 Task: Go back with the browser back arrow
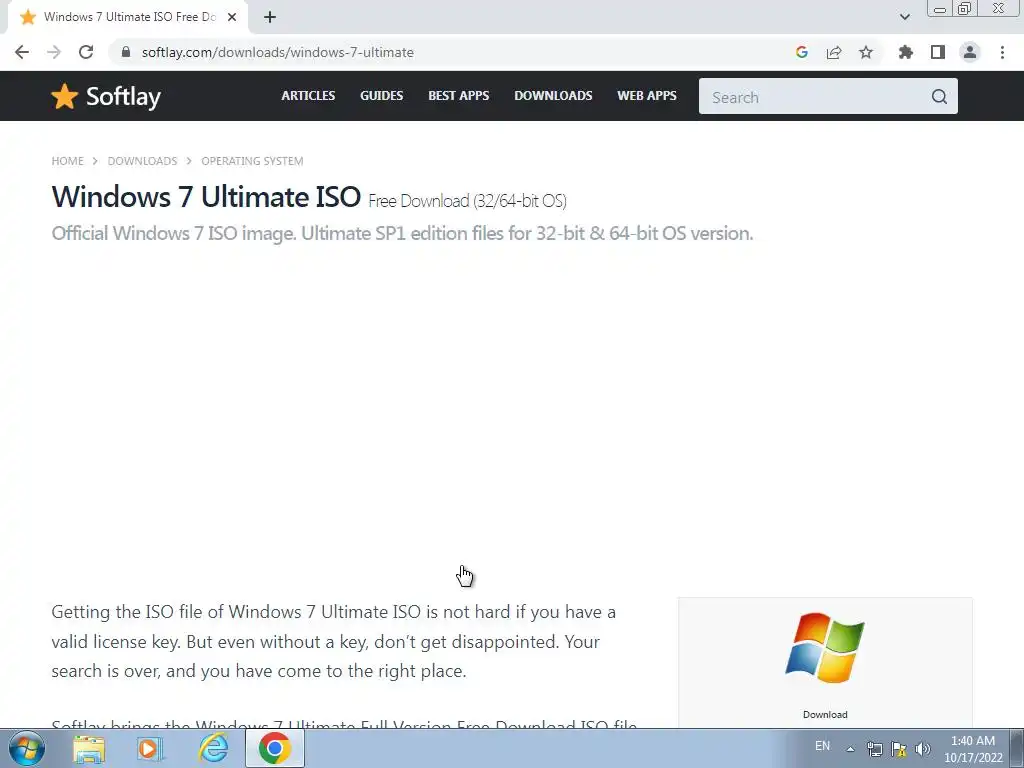pos(22,52)
